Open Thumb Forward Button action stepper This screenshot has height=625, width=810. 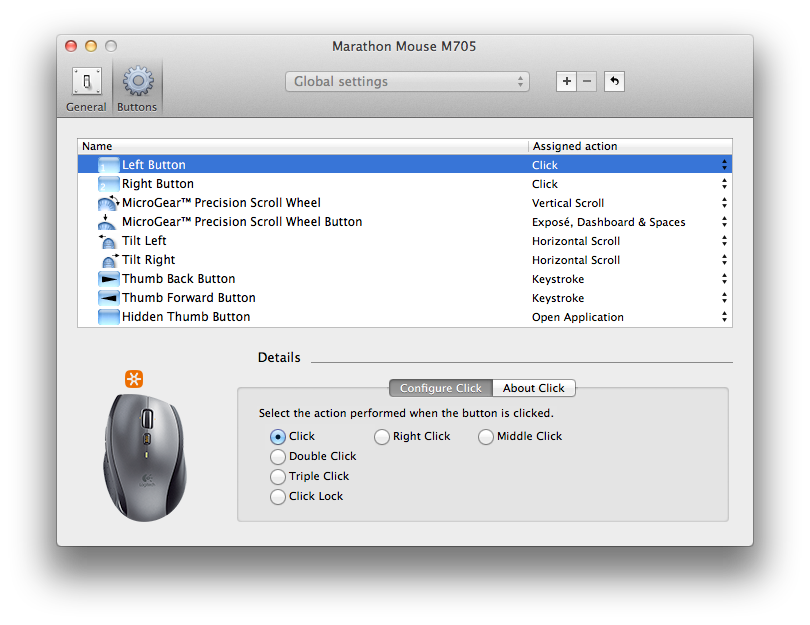(724, 298)
